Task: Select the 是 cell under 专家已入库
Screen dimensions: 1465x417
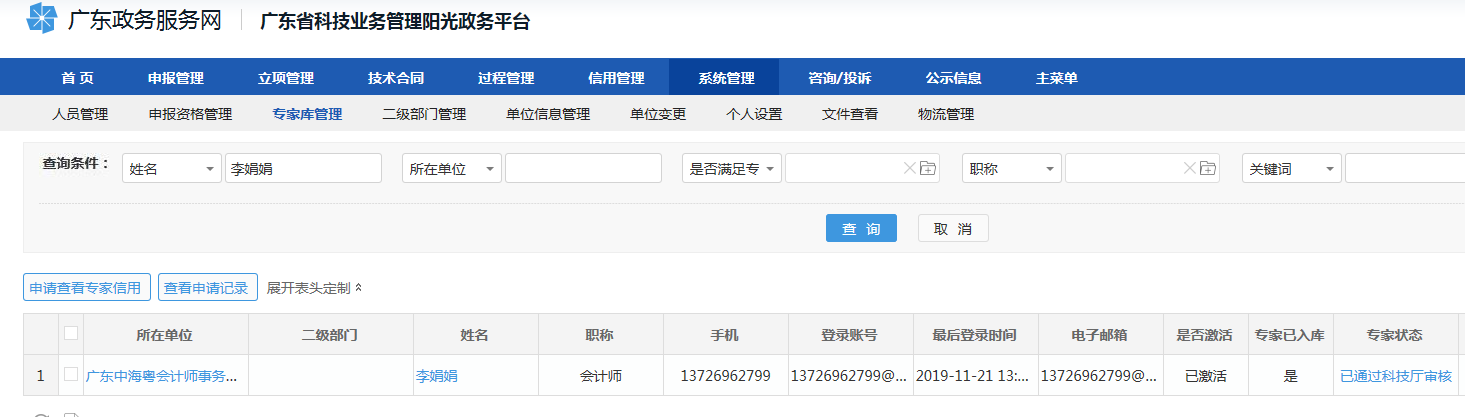Action: (x=1290, y=376)
